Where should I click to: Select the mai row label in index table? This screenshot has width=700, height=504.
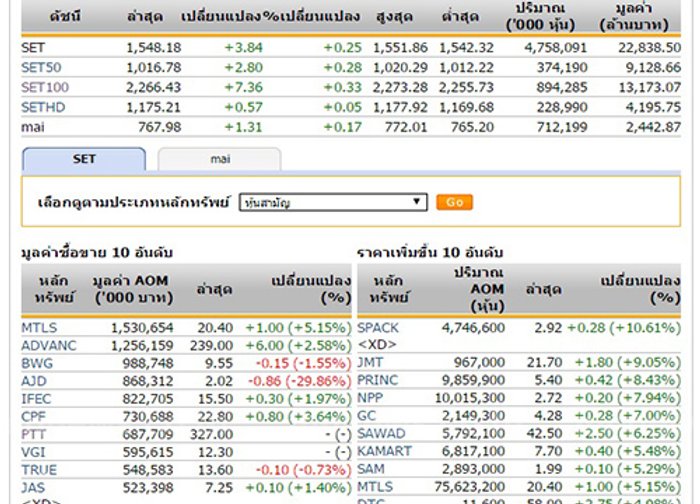(x=33, y=127)
